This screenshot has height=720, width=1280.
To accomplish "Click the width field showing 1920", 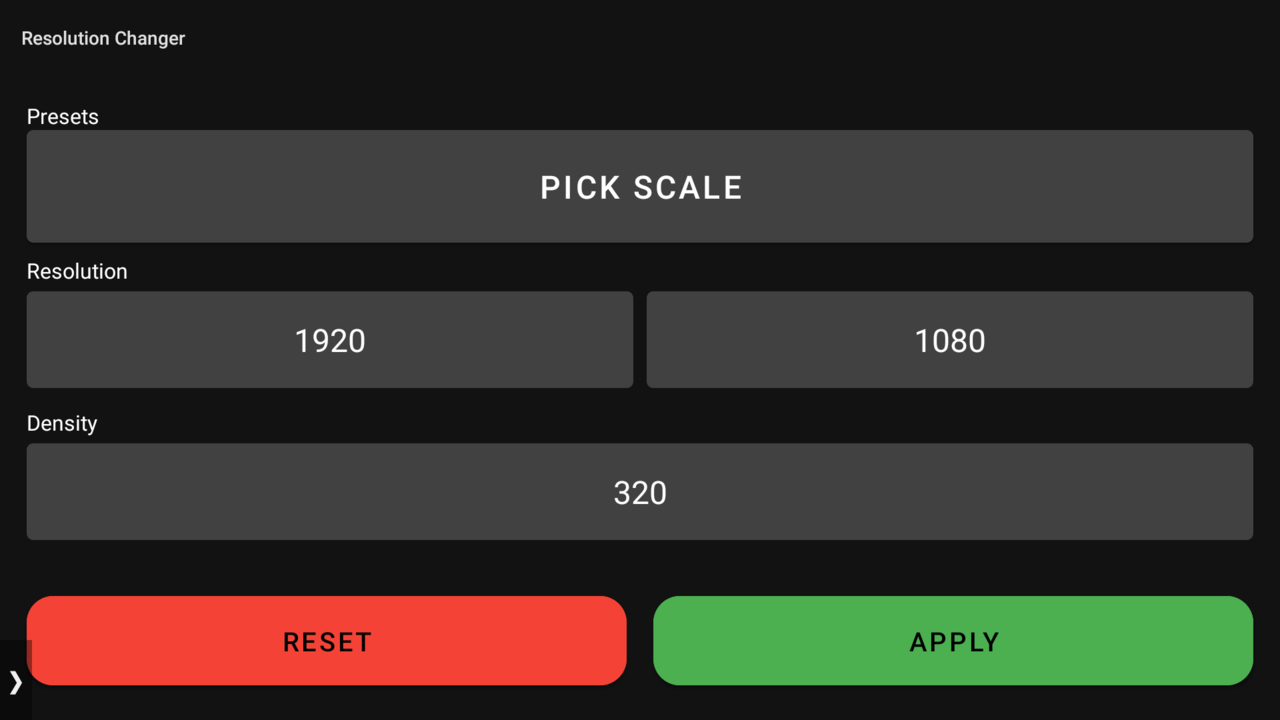I will point(330,341).
